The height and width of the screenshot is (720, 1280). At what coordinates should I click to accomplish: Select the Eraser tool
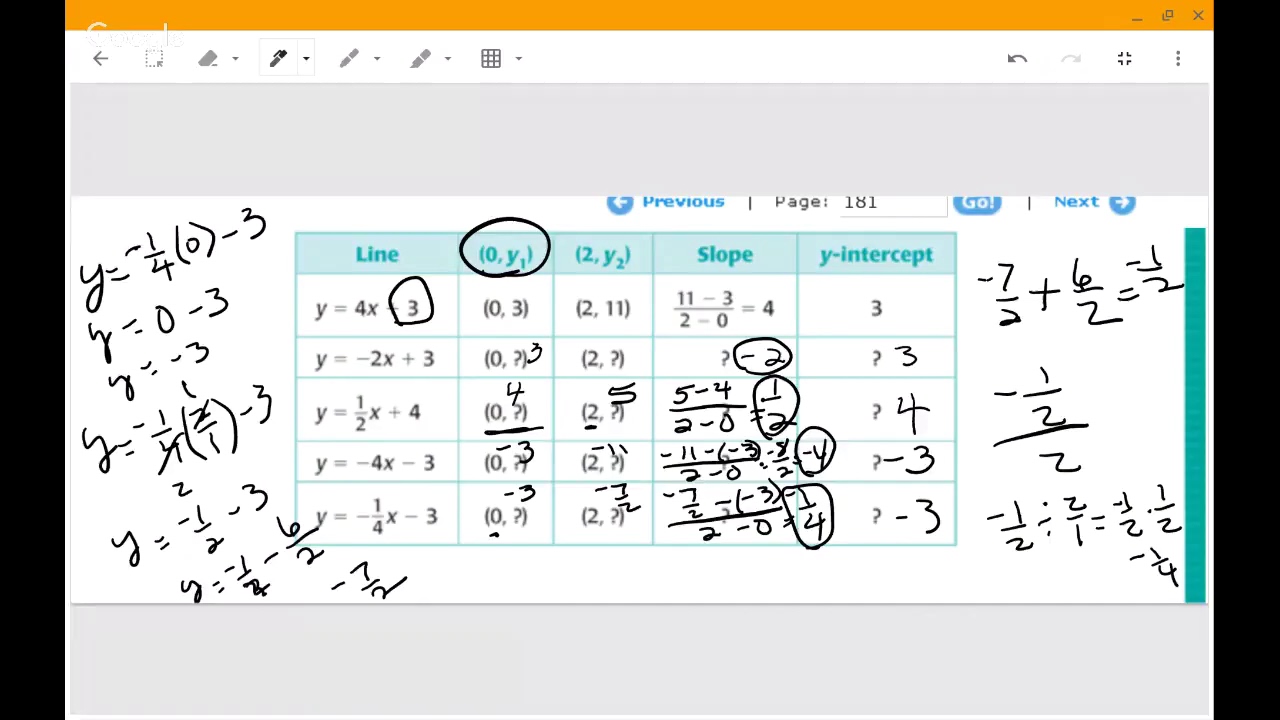[208, 59]
